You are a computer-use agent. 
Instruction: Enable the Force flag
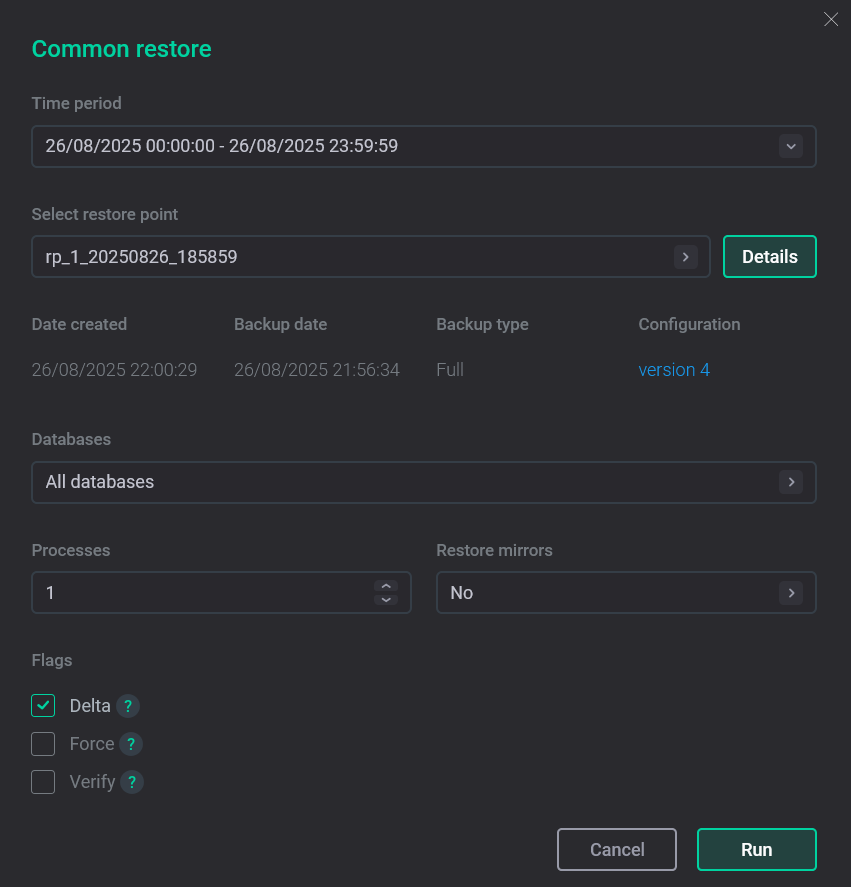pyautogui.click(x=43, y=743)
